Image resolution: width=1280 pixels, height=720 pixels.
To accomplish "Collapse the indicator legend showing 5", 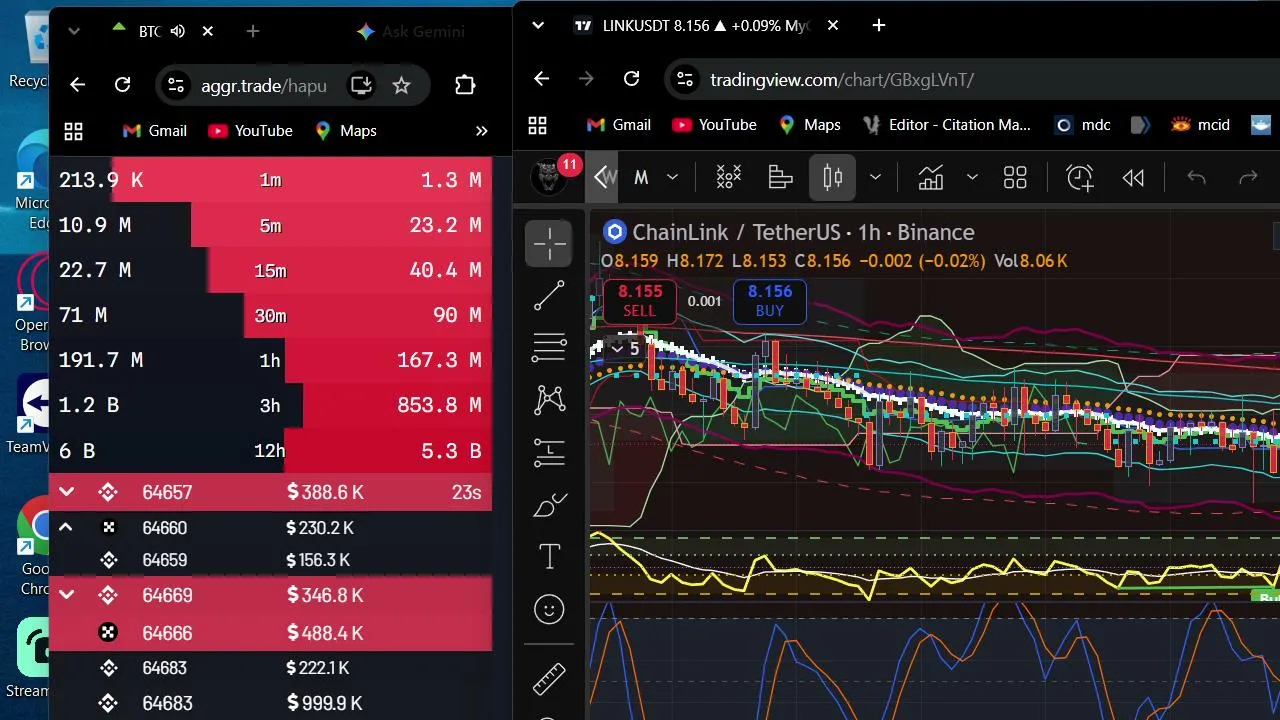I will pos(626,349).
